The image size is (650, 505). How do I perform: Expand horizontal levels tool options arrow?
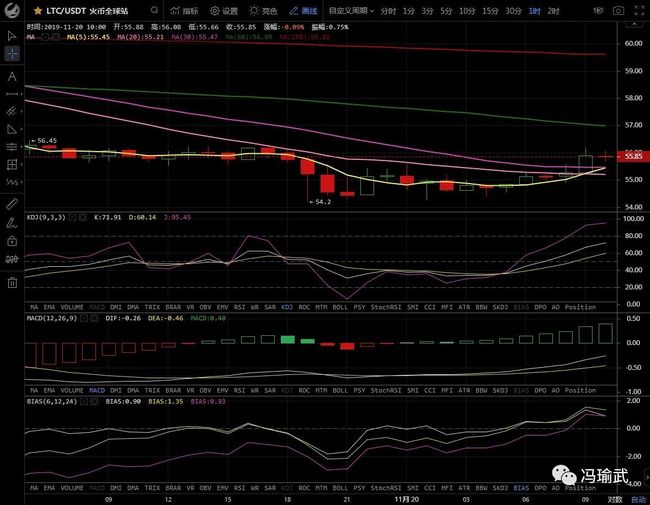click(x=21, y=147)
